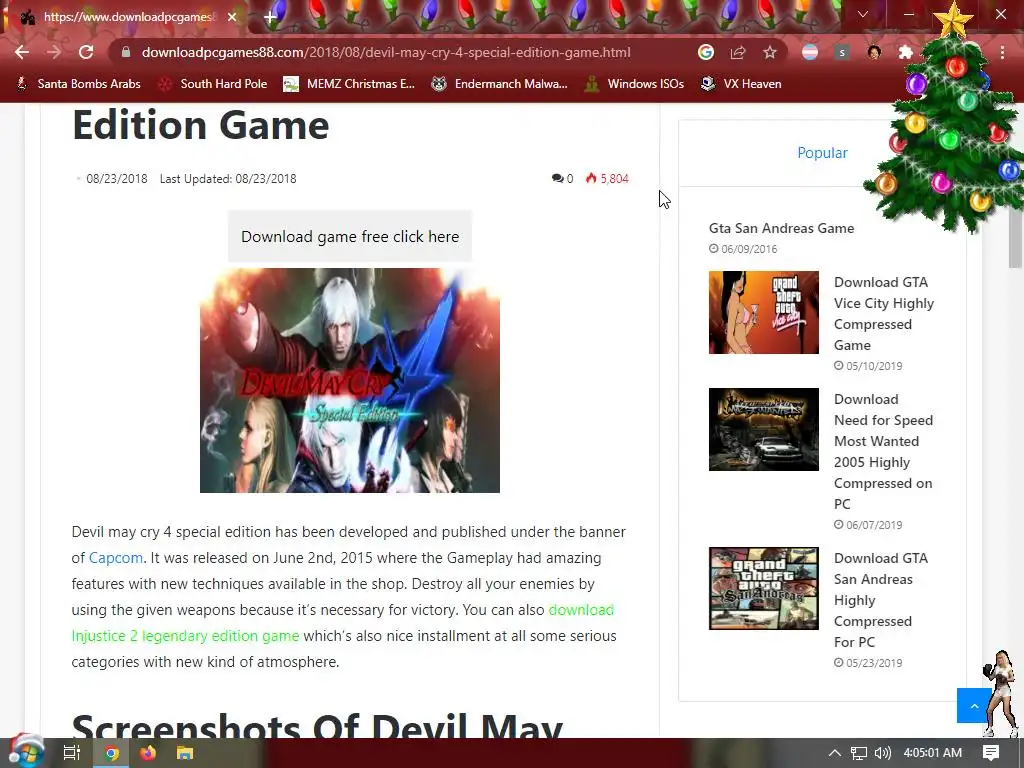Open a new browser tab
The image size is (1024, 768).
[x=270, y=17]
